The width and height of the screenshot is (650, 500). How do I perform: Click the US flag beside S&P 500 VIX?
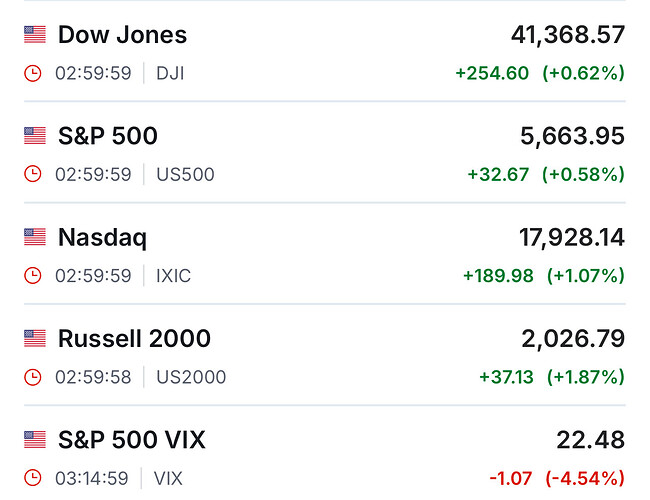[35, 439]
